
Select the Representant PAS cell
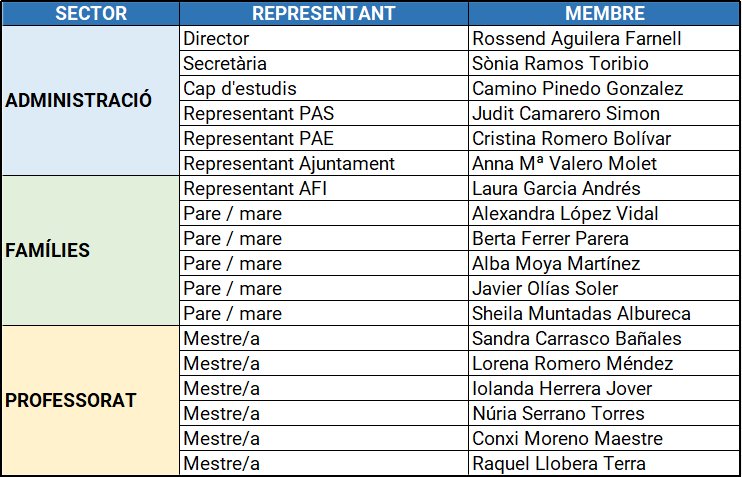[323, 114]
